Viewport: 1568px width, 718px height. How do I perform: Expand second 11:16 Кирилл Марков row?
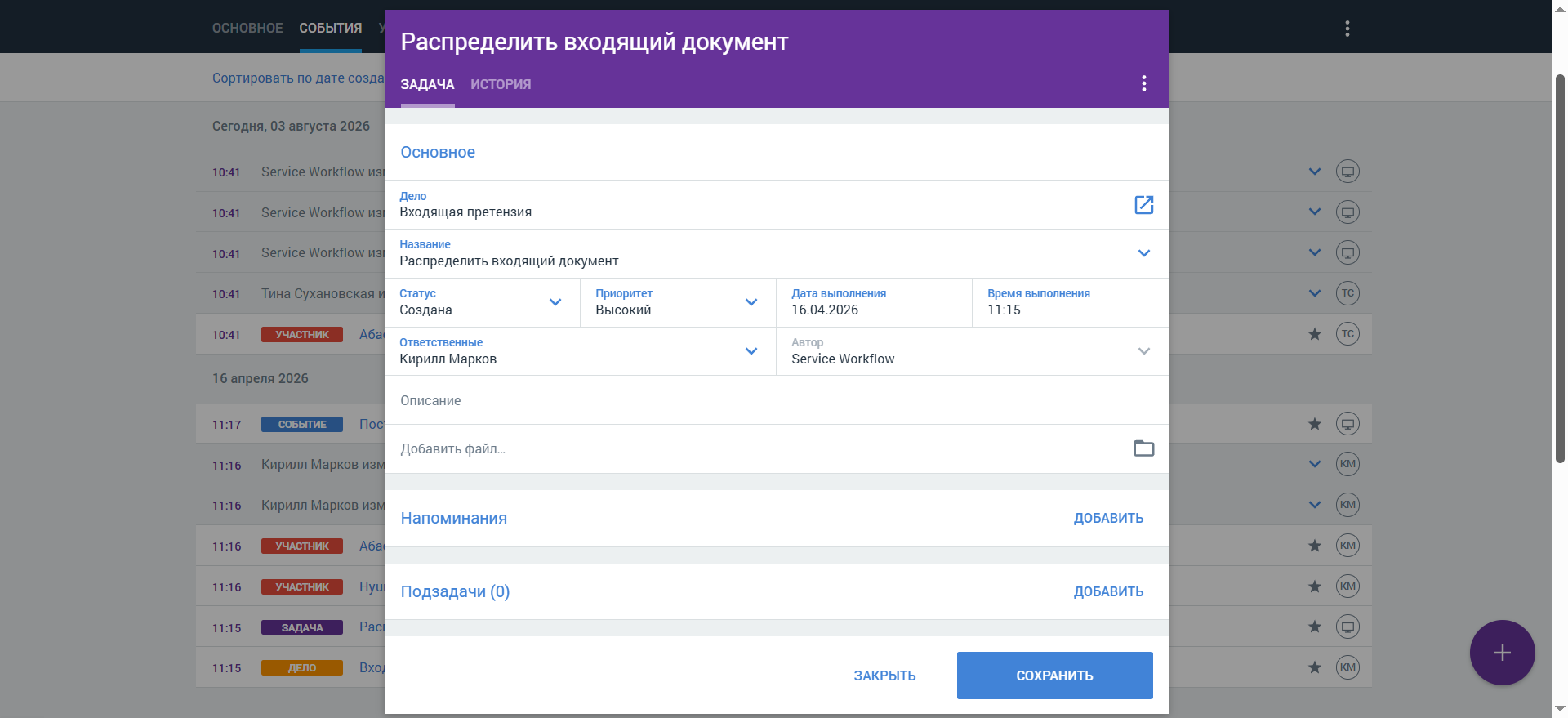[1314, 505]
